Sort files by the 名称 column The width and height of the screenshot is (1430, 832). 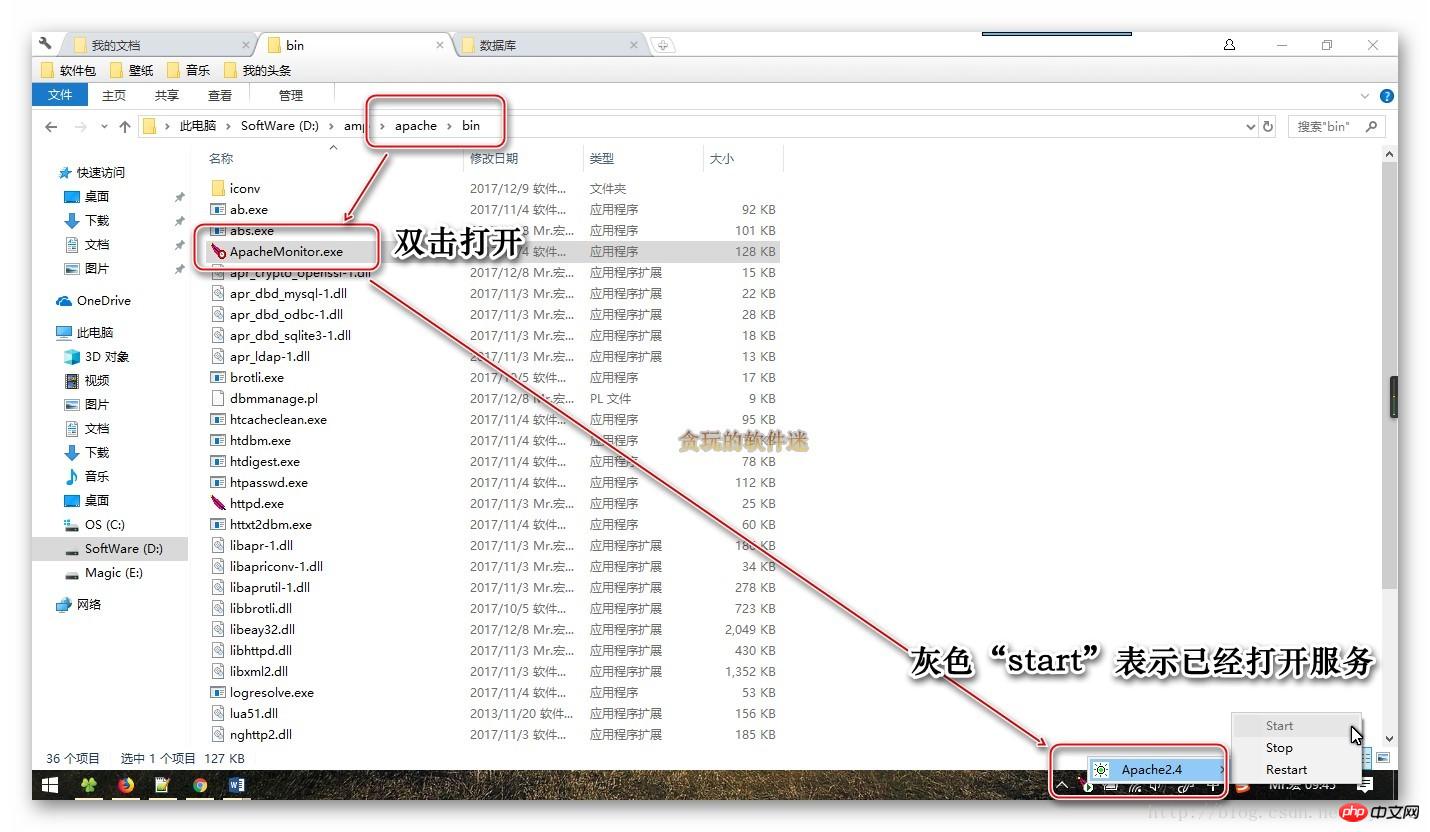[x=221, y=158]
